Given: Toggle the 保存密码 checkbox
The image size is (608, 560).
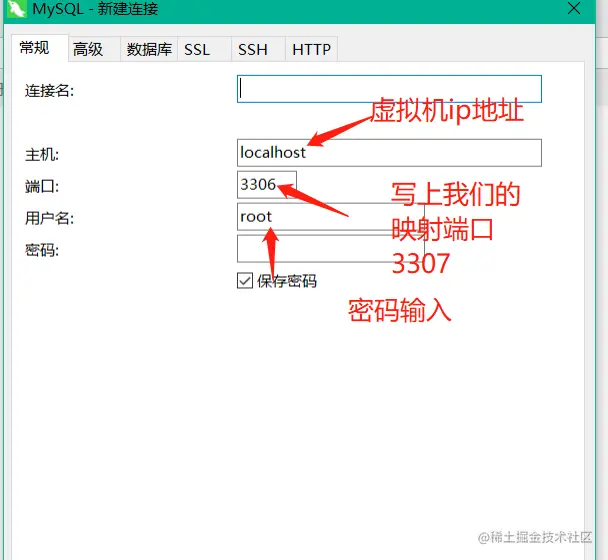Looking at the screenshot, I should pos(245,280).
